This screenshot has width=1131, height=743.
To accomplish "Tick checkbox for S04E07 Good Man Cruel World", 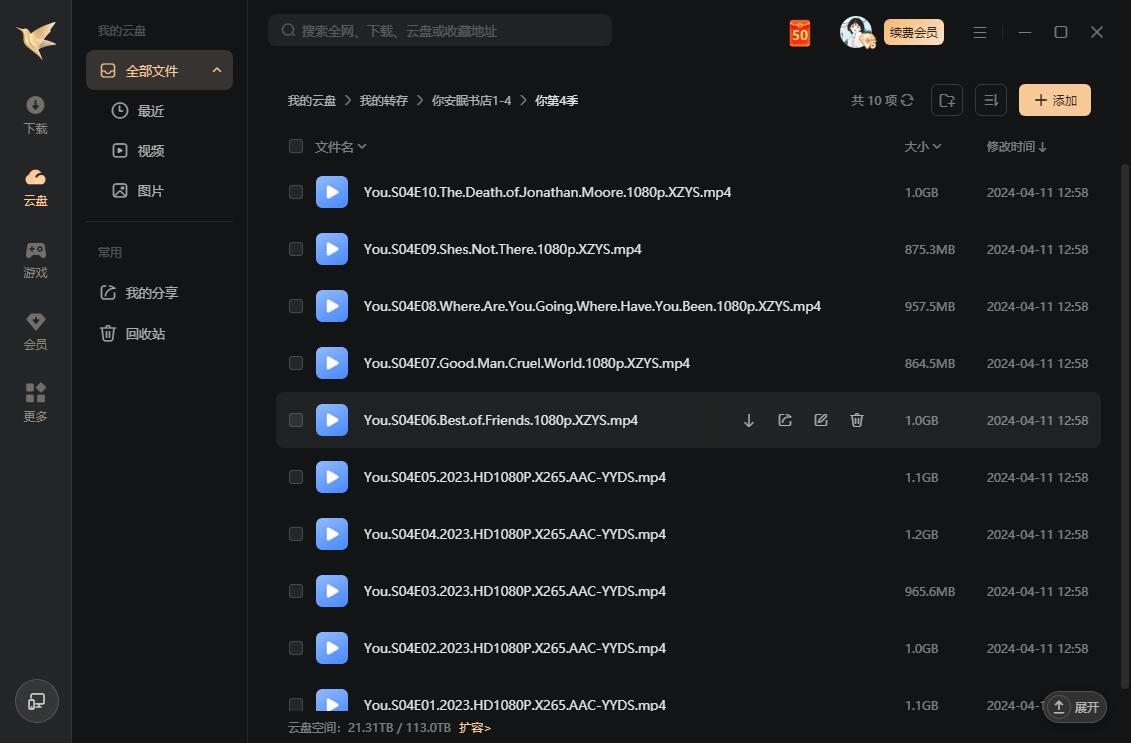I will tap(296, 363).
